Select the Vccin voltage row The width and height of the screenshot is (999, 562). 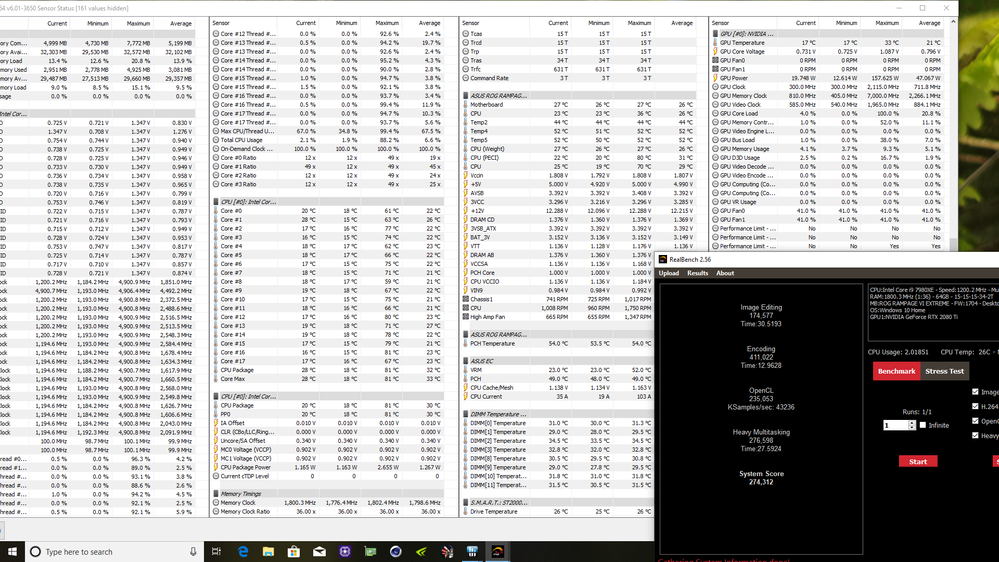click(579, 175)
